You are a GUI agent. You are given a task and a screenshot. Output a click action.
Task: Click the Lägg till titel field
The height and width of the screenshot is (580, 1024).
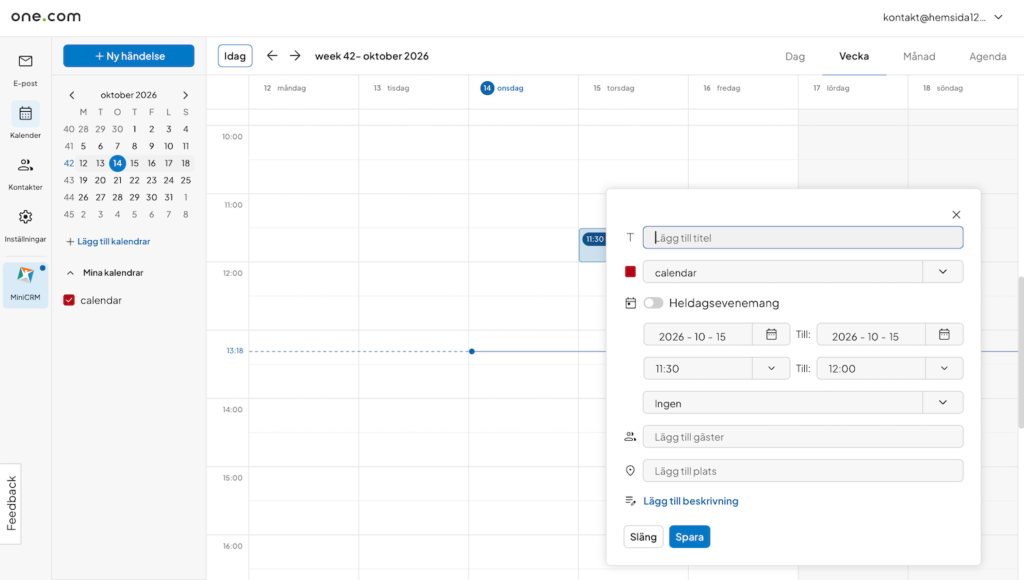click(x=803, y=238)
